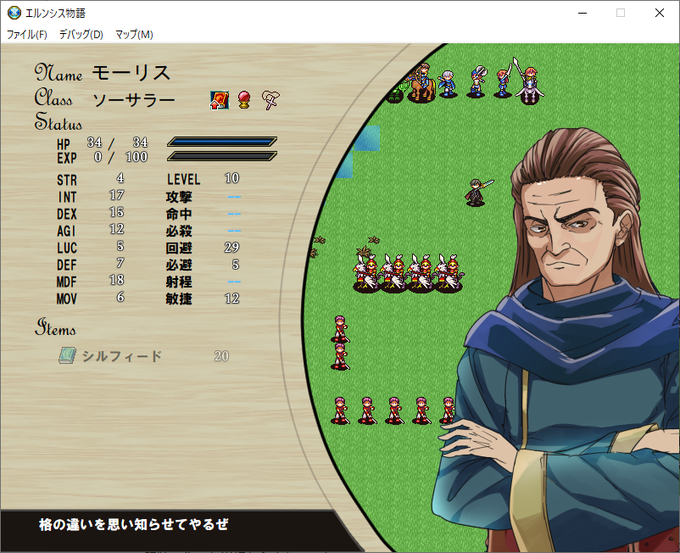Open the マップ(M) menu
This screenshot has width=680, height=553.
point(134,34)
